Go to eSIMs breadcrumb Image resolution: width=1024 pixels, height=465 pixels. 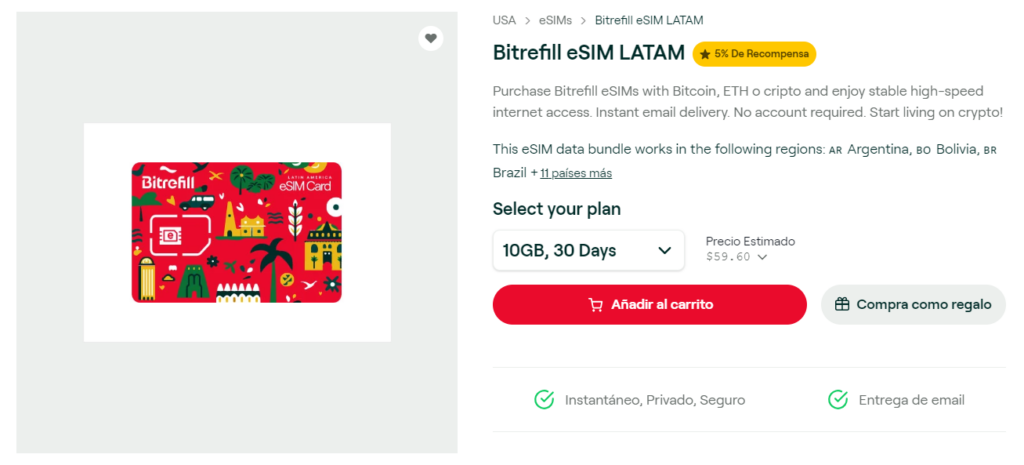tap(555, 20)
